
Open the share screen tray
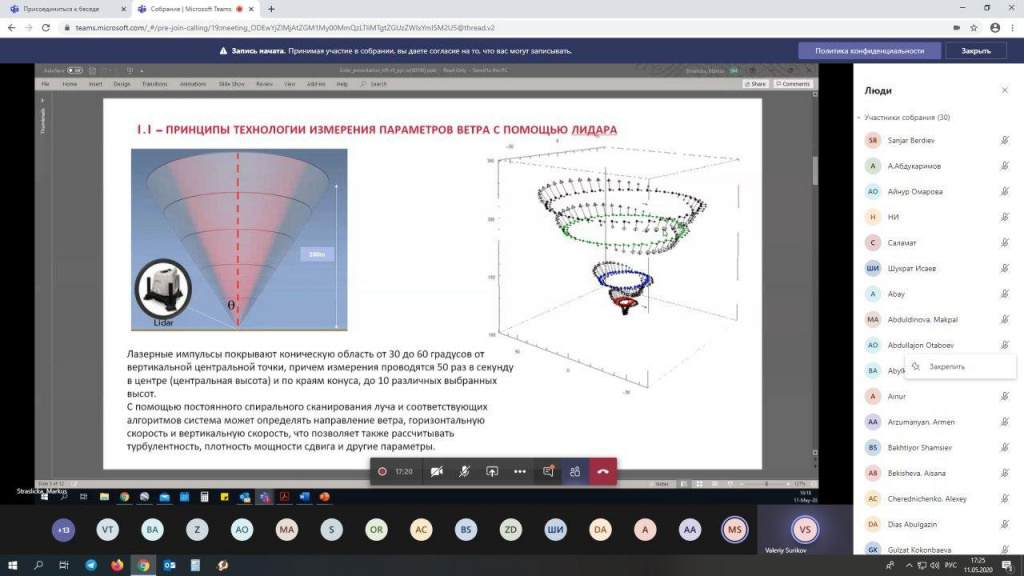pyautogui.click(x=492, y=471)
